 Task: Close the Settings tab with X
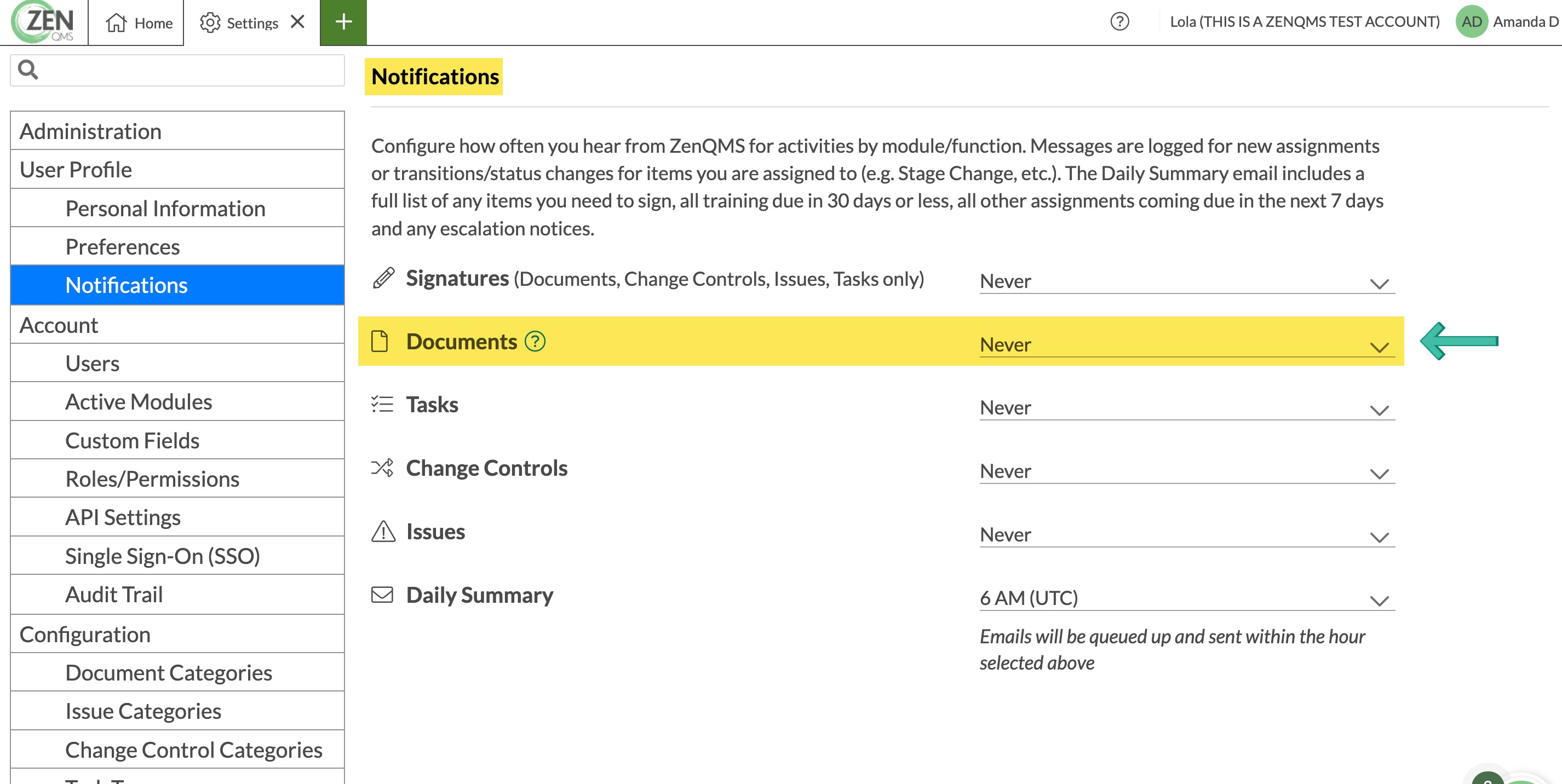(297, 22)
